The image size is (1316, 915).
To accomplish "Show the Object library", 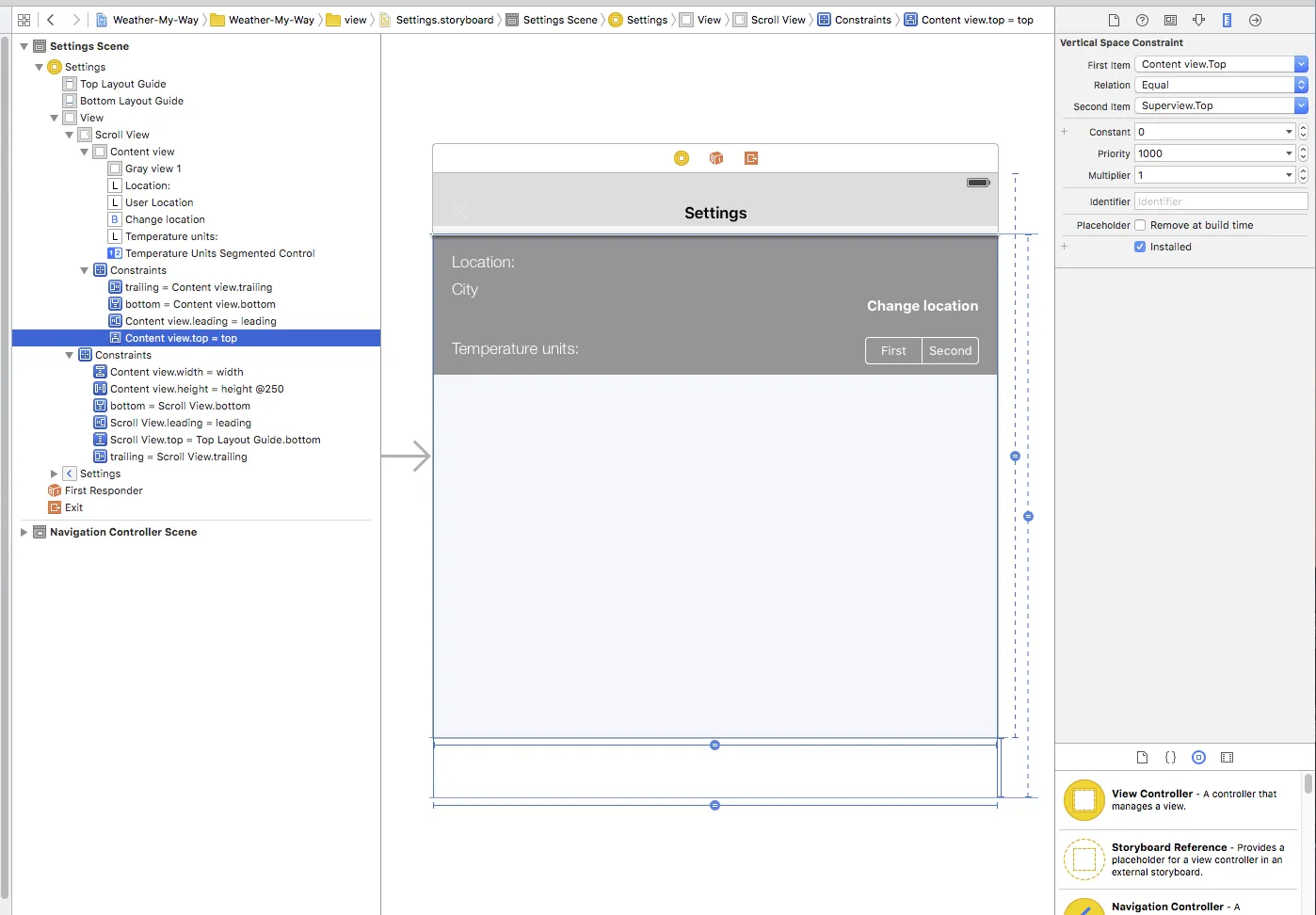I will [1198, 757].
